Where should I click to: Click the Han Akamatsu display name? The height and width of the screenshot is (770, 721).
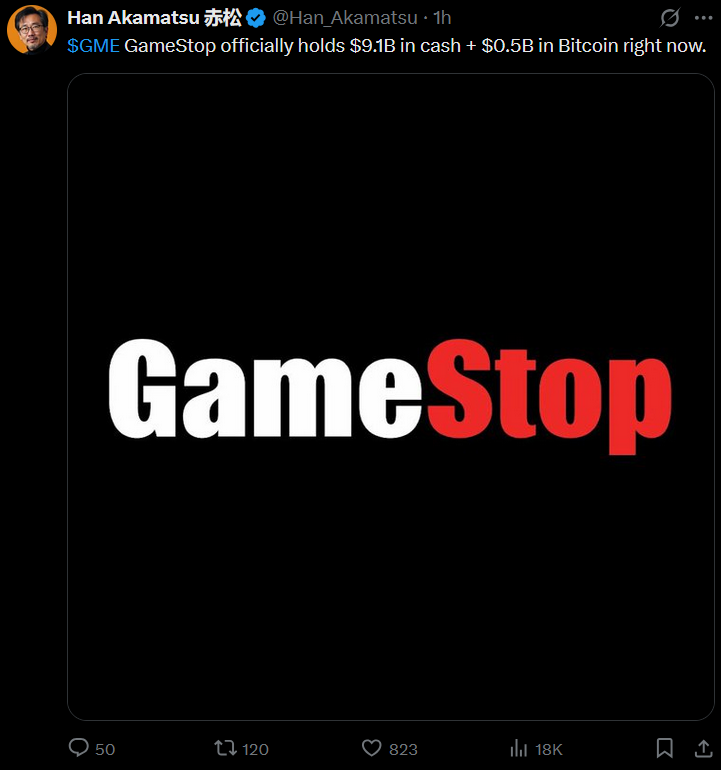154,18
